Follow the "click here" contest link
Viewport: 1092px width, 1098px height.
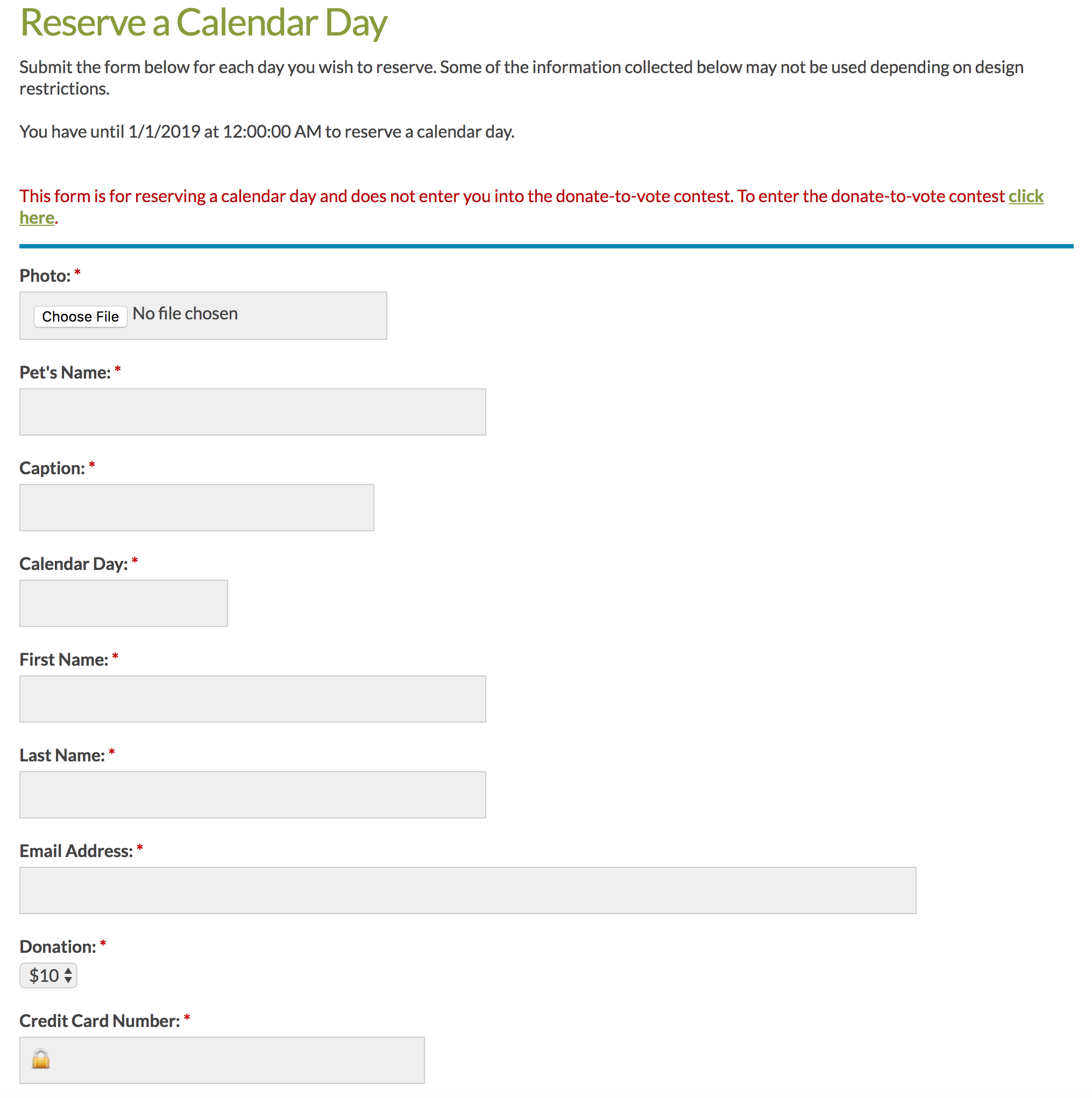click(1025, 197)
